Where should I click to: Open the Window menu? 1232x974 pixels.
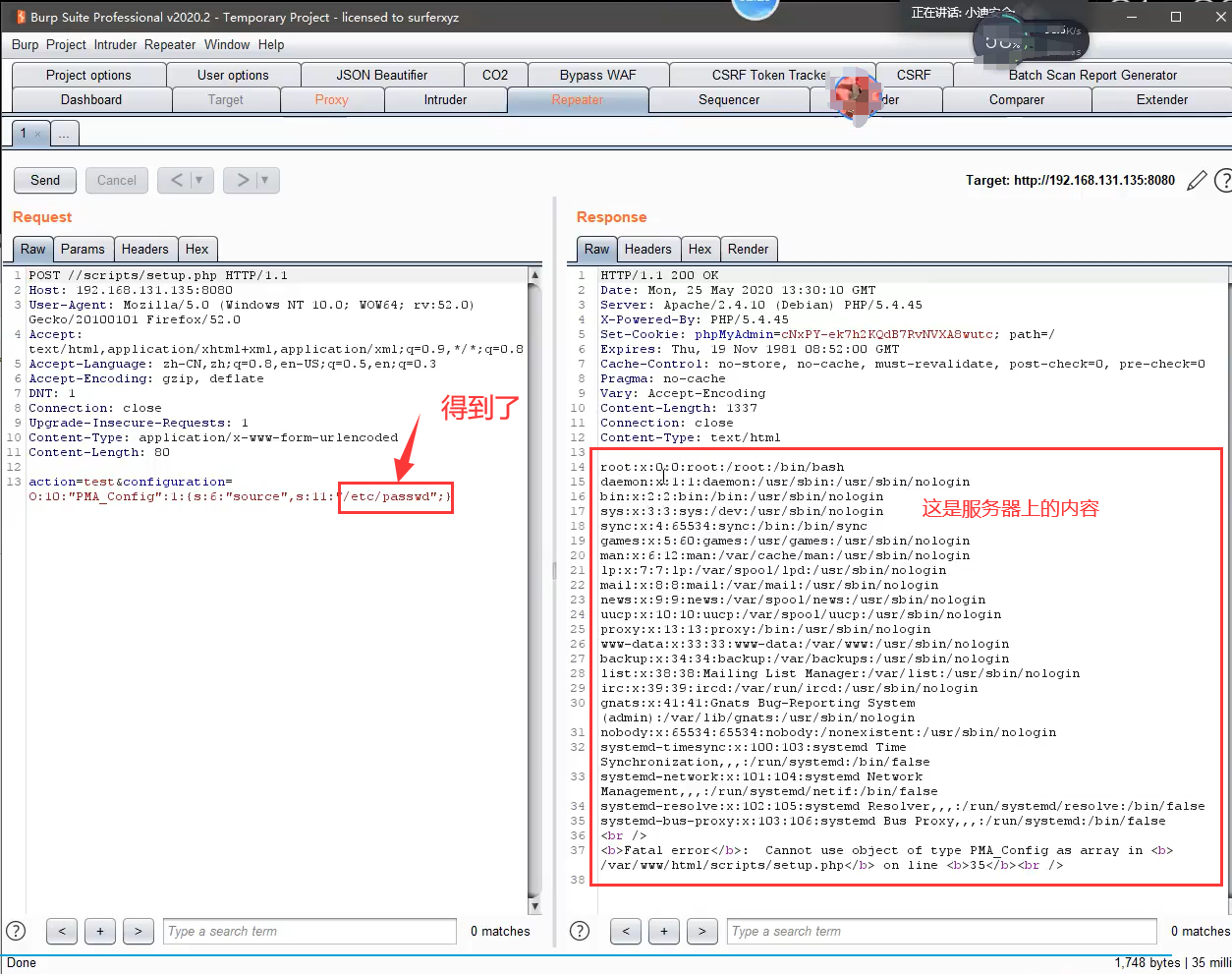(227, 44)
